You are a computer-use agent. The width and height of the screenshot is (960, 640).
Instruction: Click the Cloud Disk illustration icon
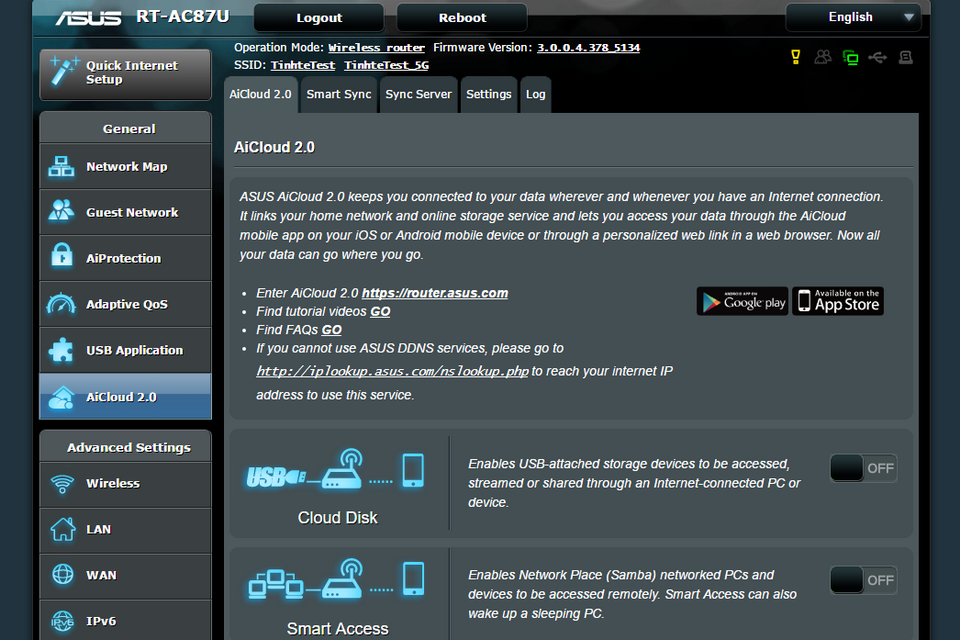tap(336, 470)
